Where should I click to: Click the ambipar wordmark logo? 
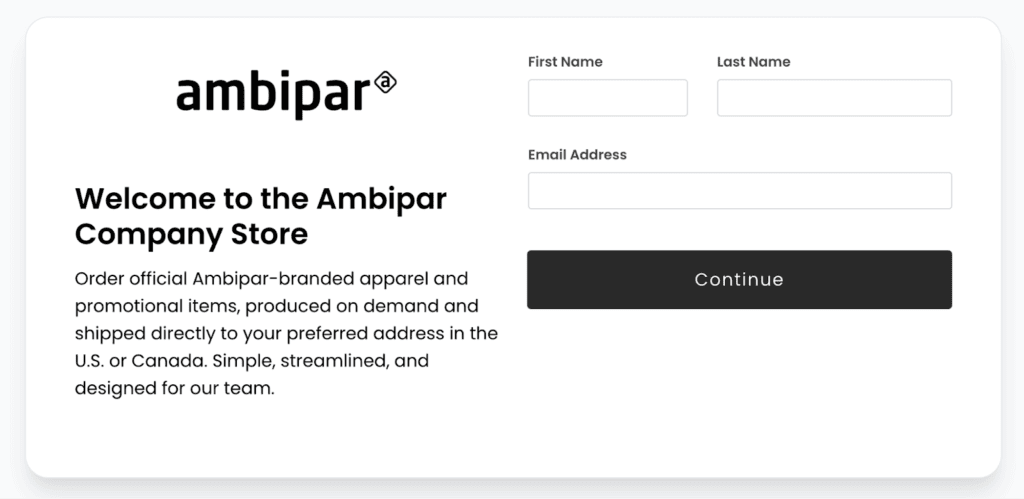(273, 94)
